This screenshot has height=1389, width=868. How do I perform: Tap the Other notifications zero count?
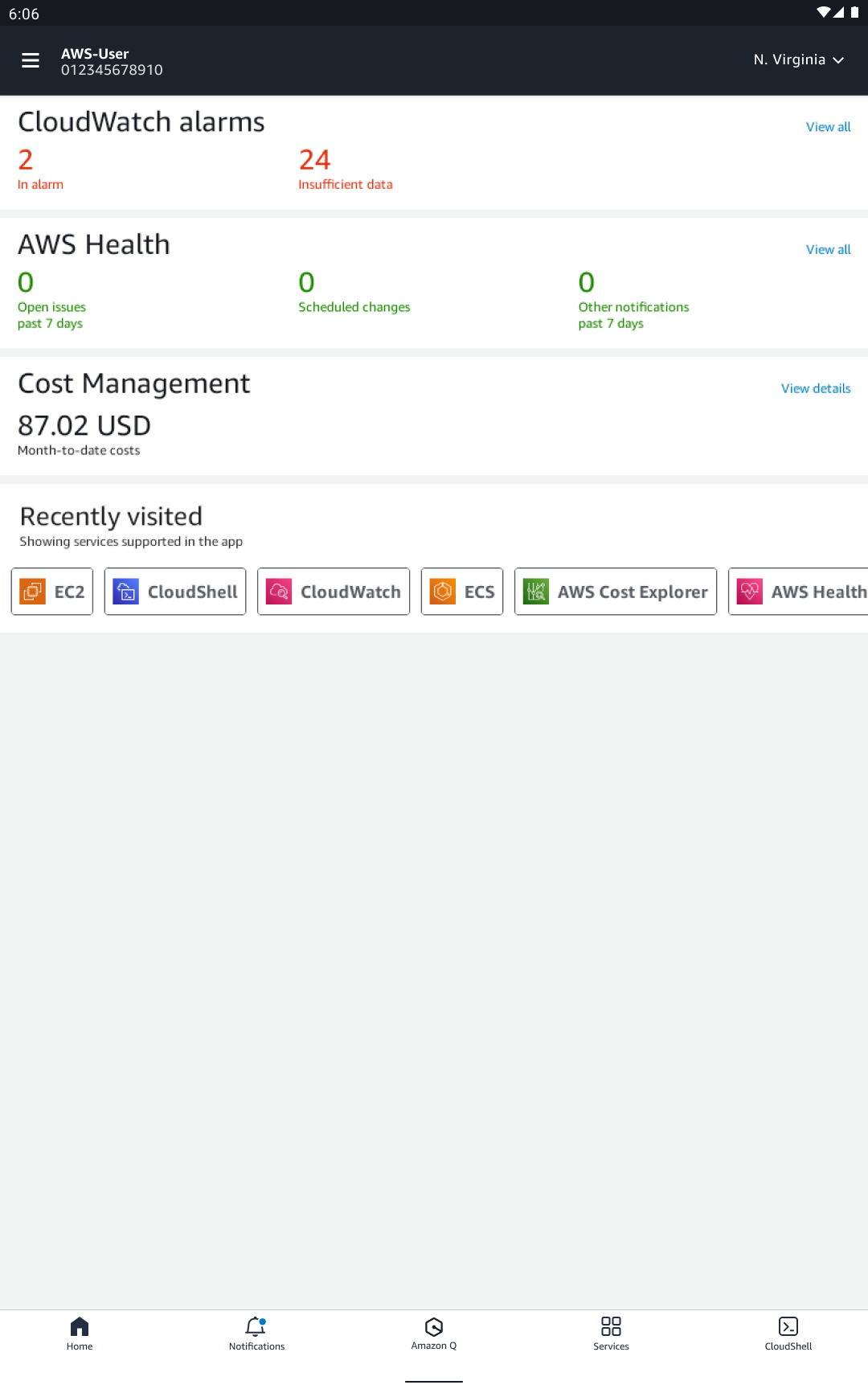point(587,283)
